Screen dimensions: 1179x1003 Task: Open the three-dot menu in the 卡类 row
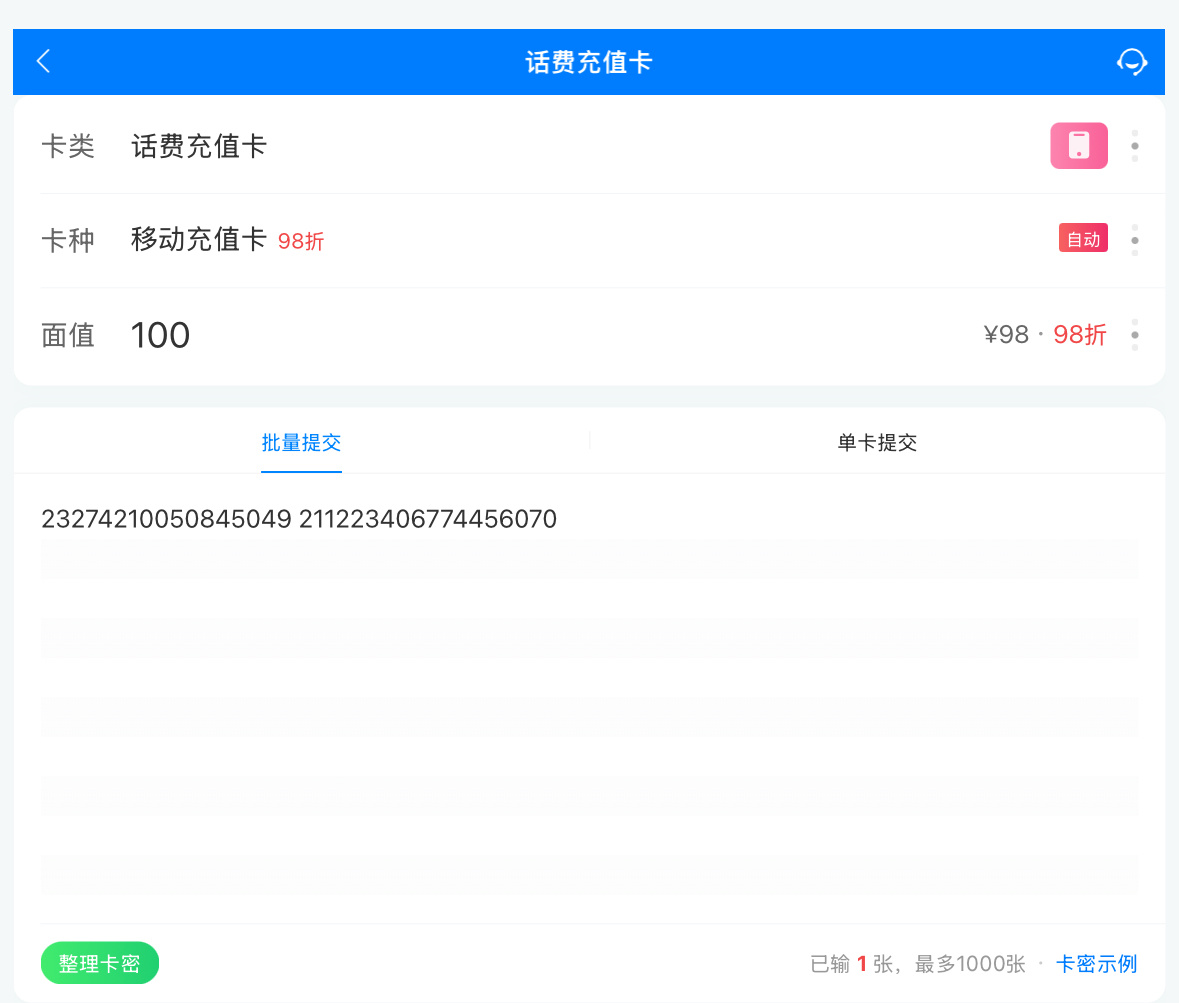[1134, 146]
